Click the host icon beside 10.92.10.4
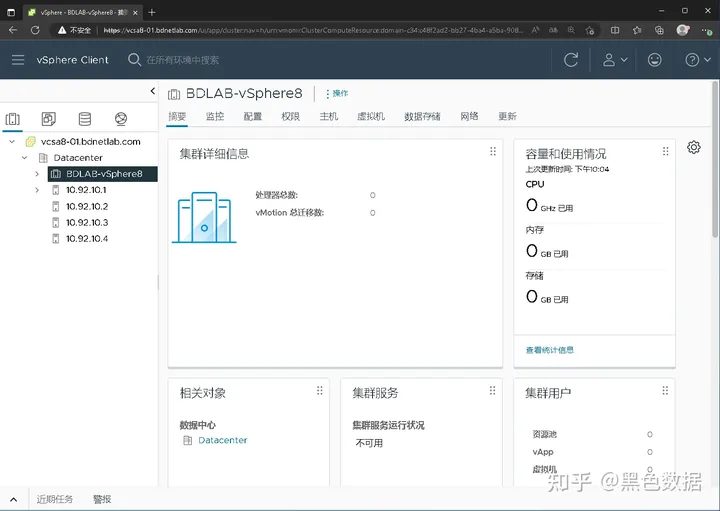720x511 pixels. tap(56, 239)
